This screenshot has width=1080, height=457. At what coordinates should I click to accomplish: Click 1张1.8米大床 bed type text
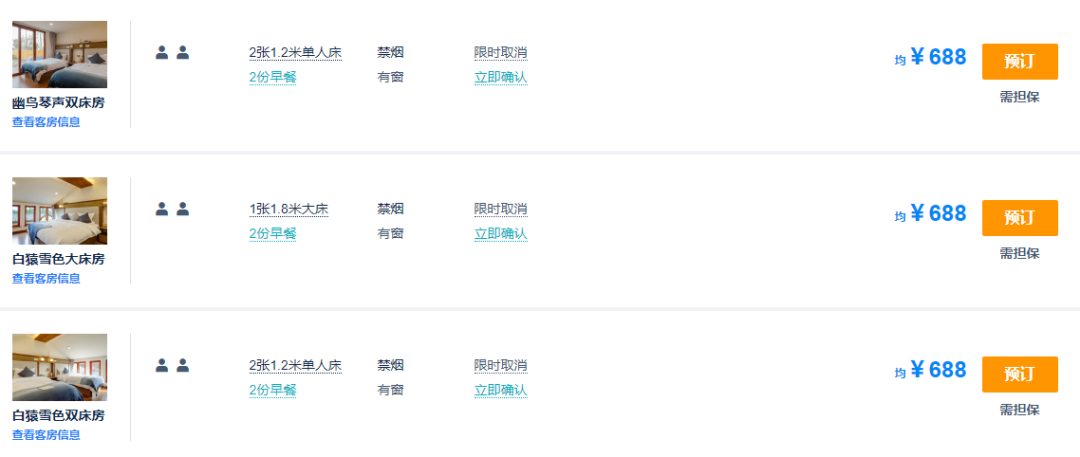[289, 209]
